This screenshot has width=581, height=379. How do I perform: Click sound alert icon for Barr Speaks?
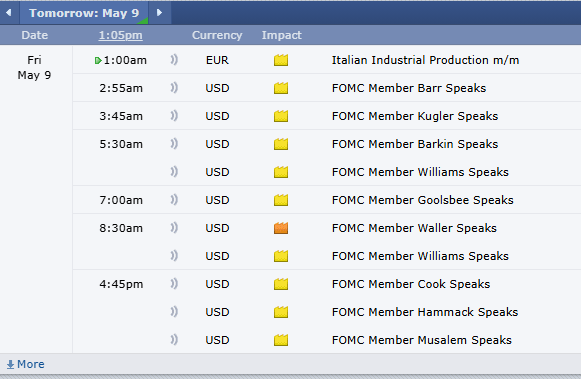pyautogui.click(x=174, y=88)
